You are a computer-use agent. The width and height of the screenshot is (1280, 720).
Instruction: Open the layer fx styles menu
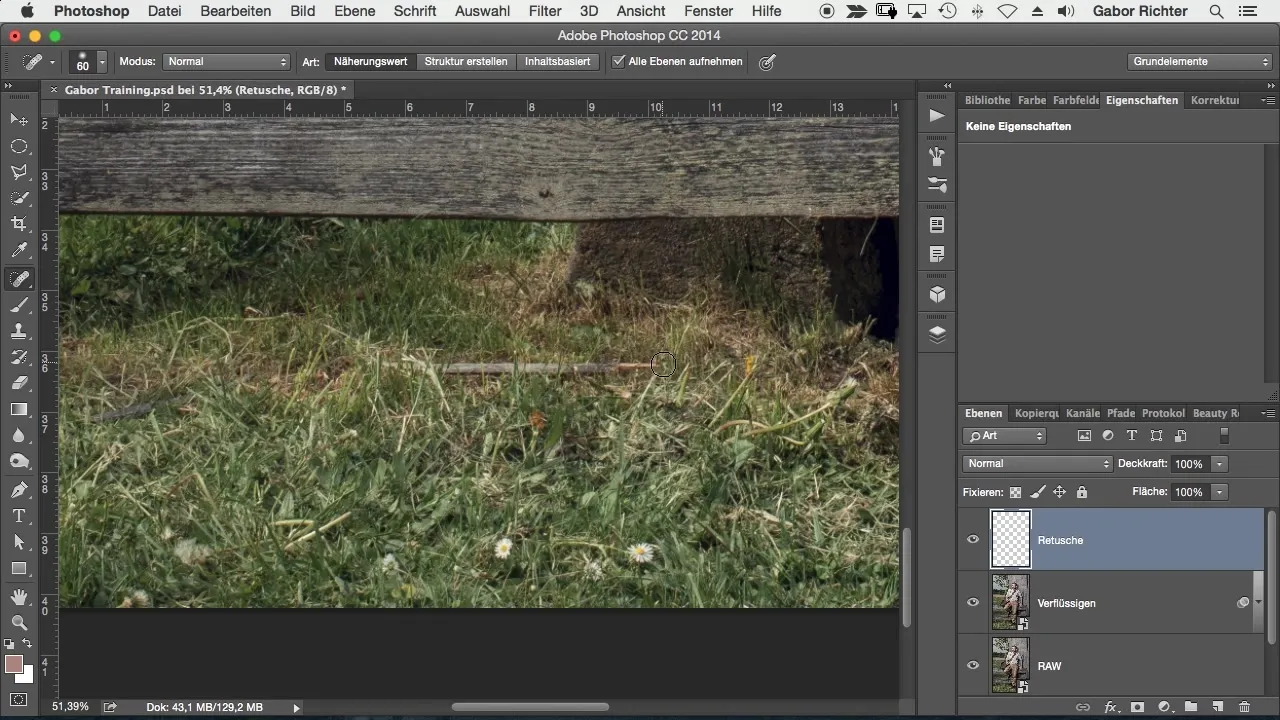[1110, 707]
